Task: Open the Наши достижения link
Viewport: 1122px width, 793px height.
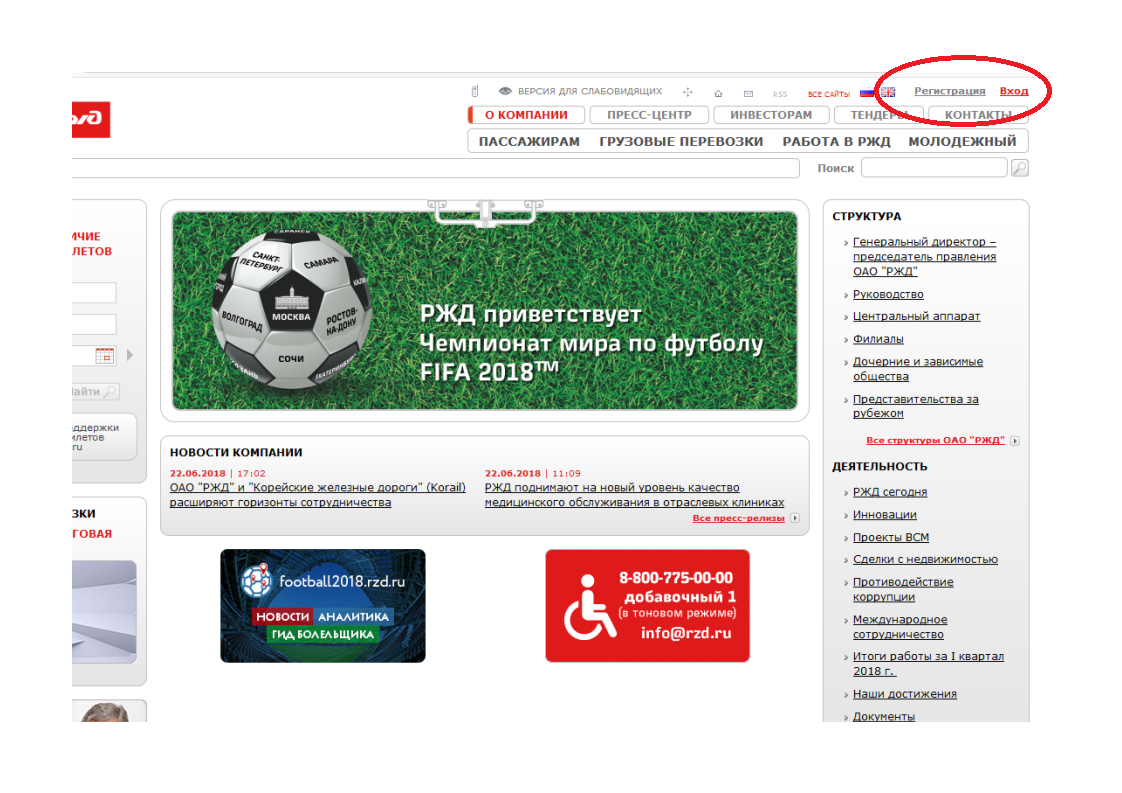Action: coord(904,694)
